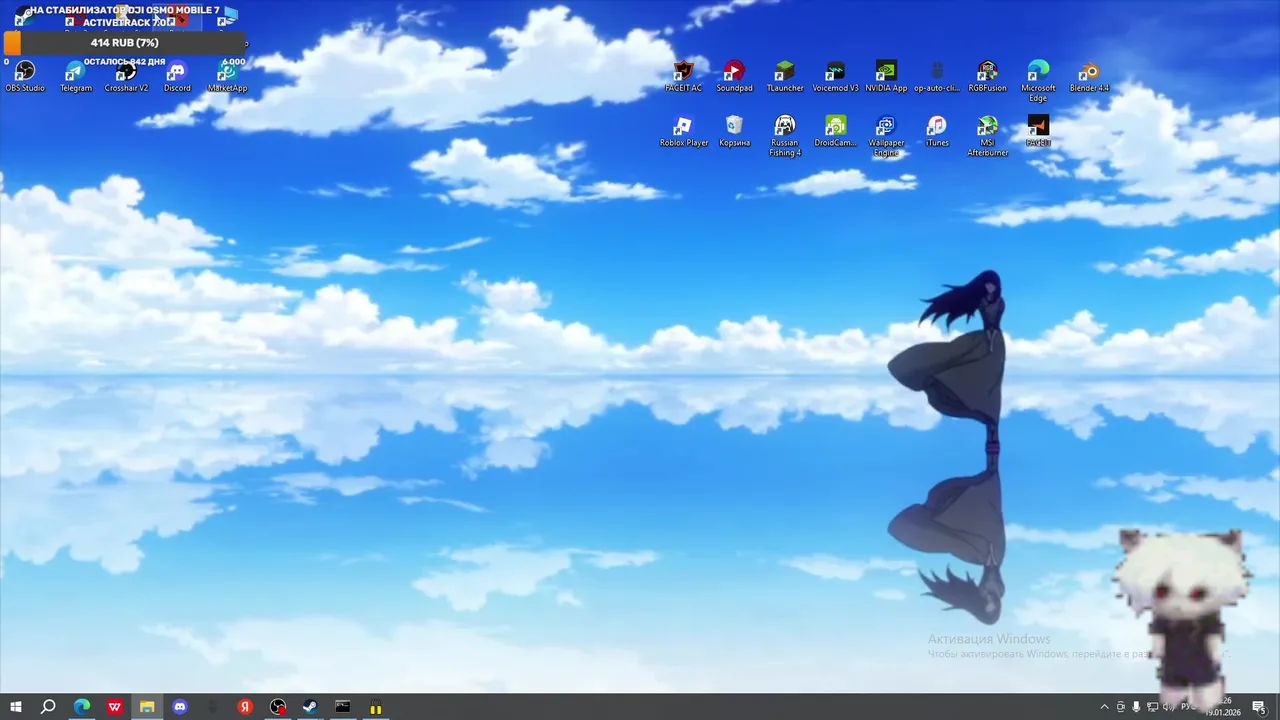Select the DroidCam desktop icon

(x=835, y=131)
